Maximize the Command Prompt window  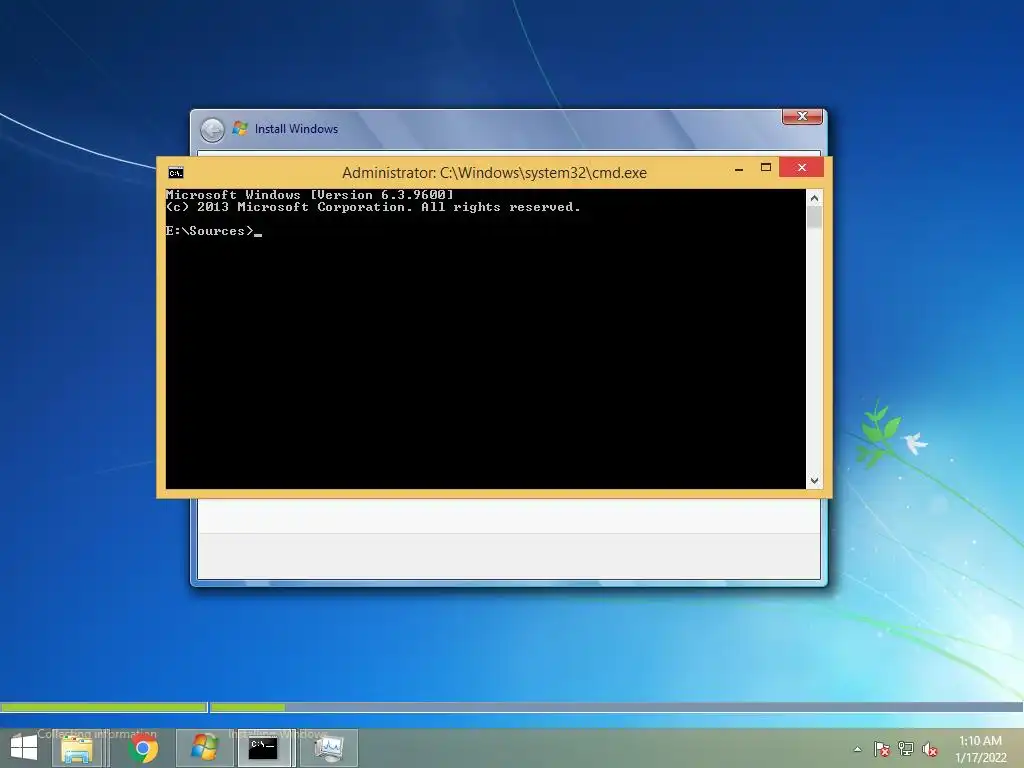765,168
